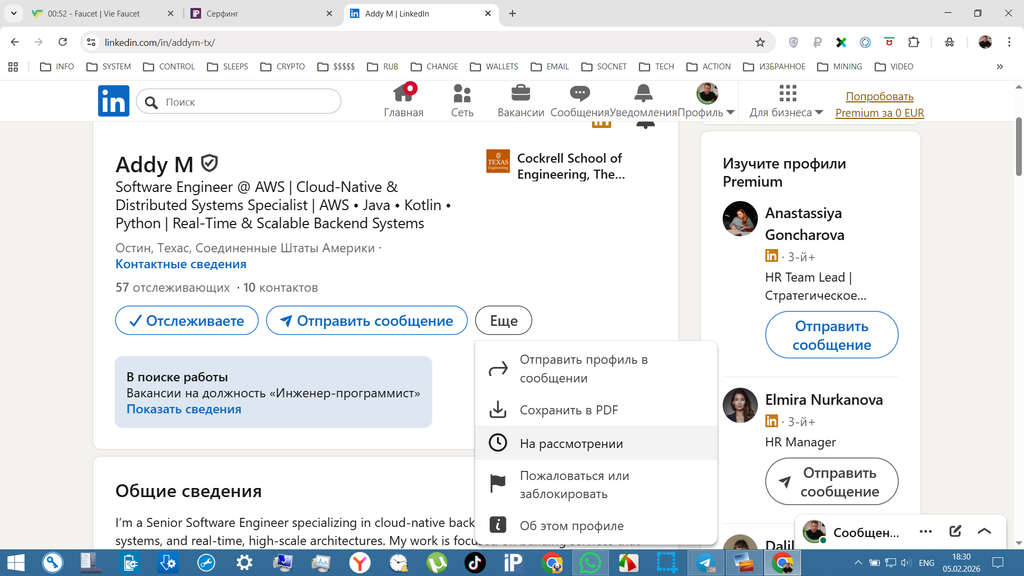Bookmark this page with the star

point(760,42)
